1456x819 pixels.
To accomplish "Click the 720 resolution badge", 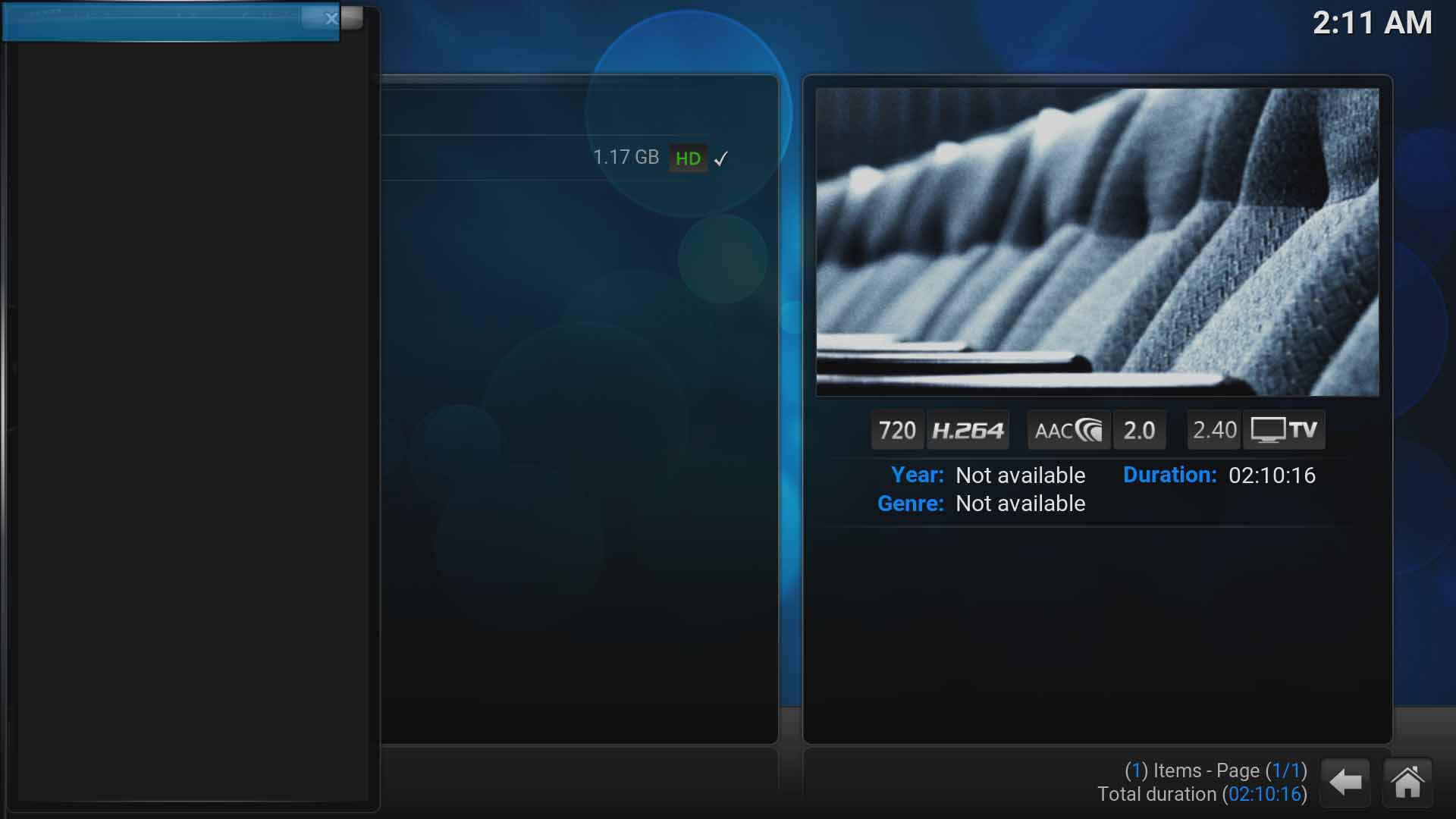I will (897, 431).
